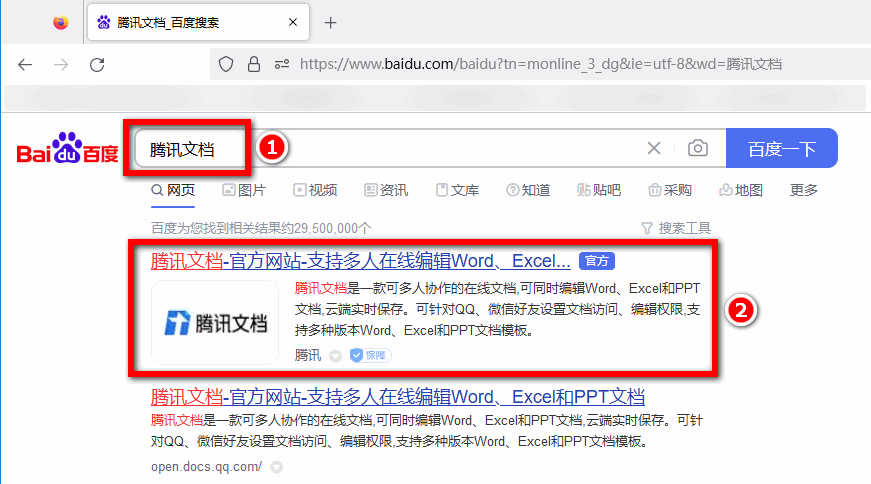Clear search text with X icon
Screen dimensions: 871x484
coord(654,148)
